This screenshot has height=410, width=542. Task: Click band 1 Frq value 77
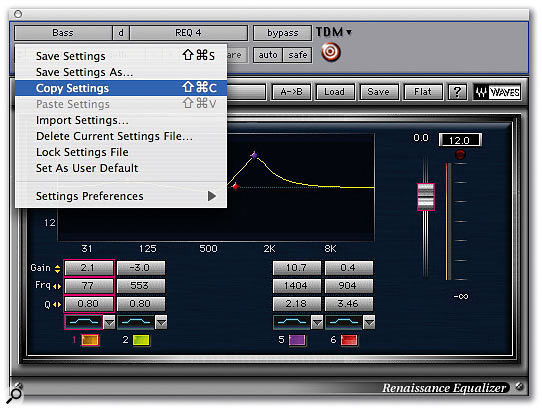click(89, 286)
